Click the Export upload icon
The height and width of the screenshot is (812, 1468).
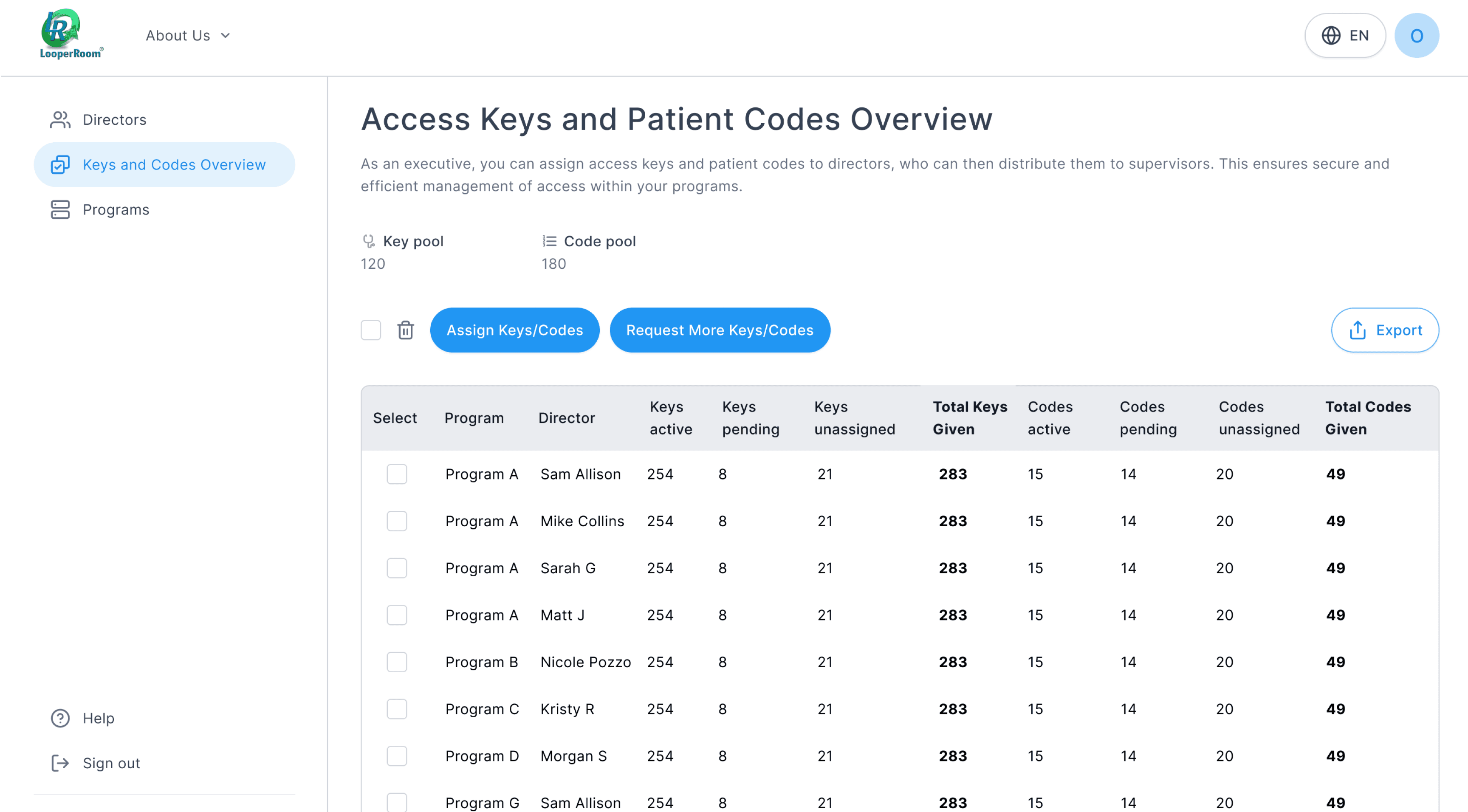click(x=1358, y=330)
